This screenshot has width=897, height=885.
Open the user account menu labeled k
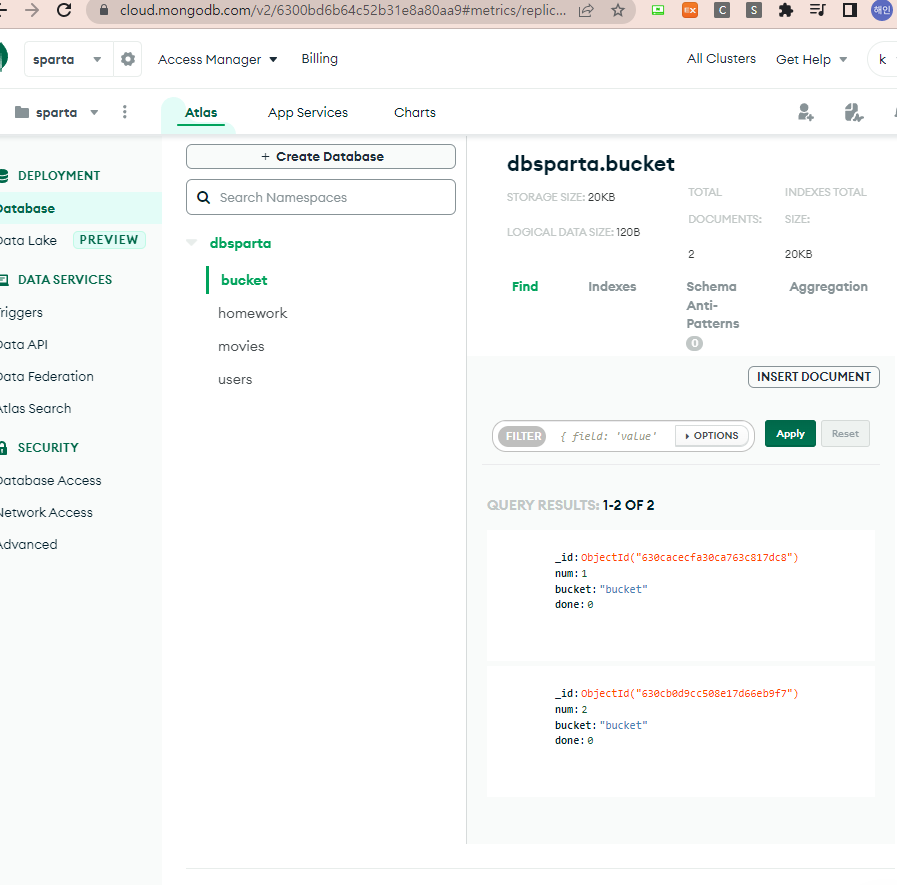pyautogui.click(x=883, y=59)
